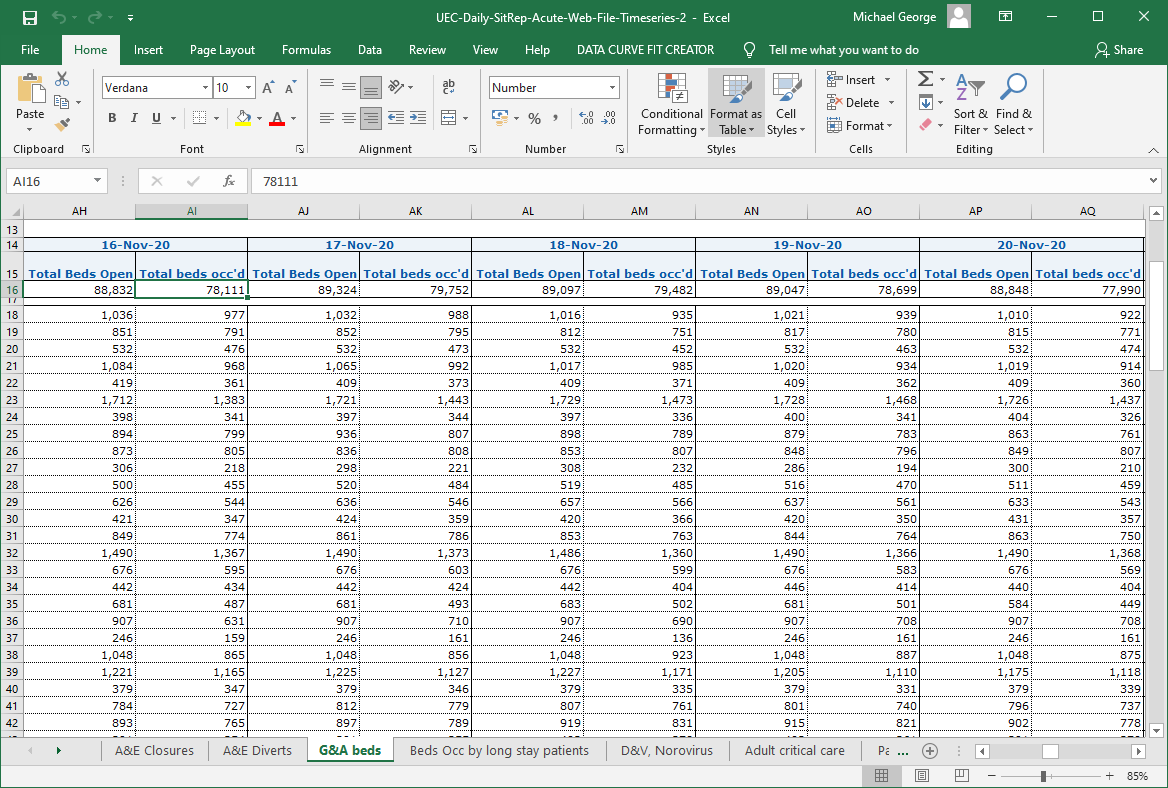The height and width of the screenshot is (788, 1168).
Task: Switch to the Formulas tab
Action: pyautogui.click(x=306, y=50)
